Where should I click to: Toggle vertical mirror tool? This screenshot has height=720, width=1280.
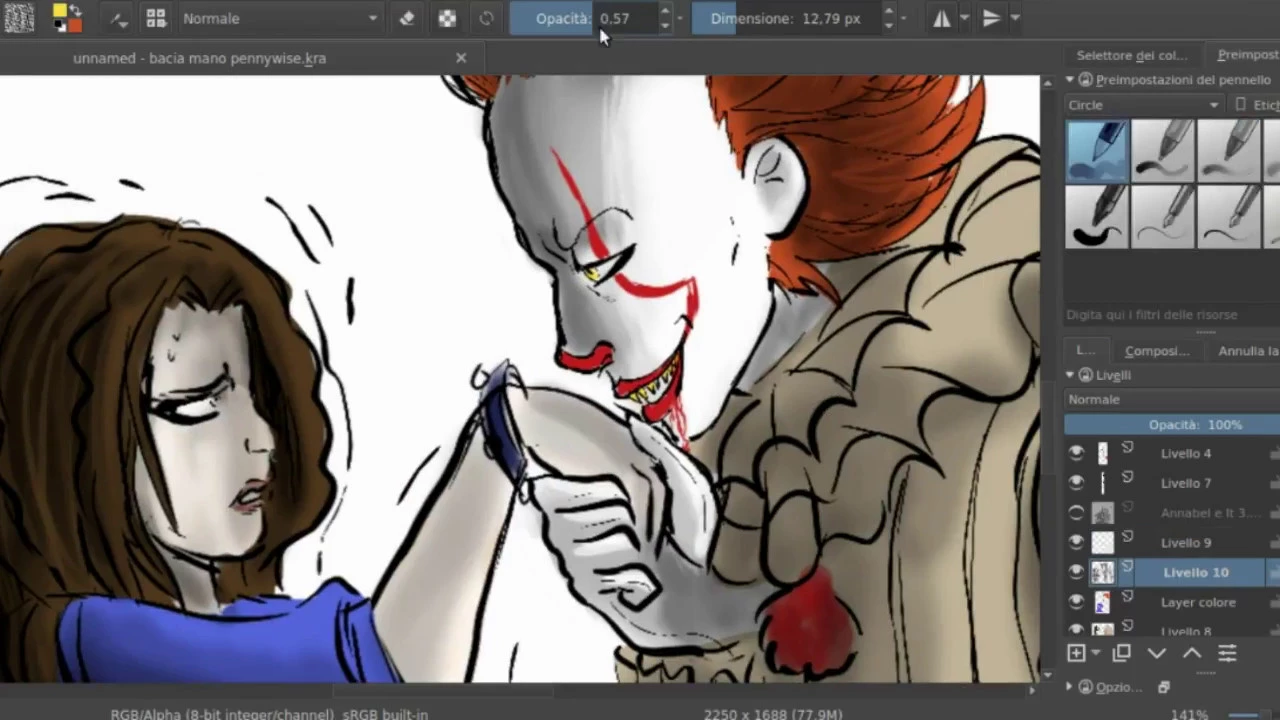991,18
